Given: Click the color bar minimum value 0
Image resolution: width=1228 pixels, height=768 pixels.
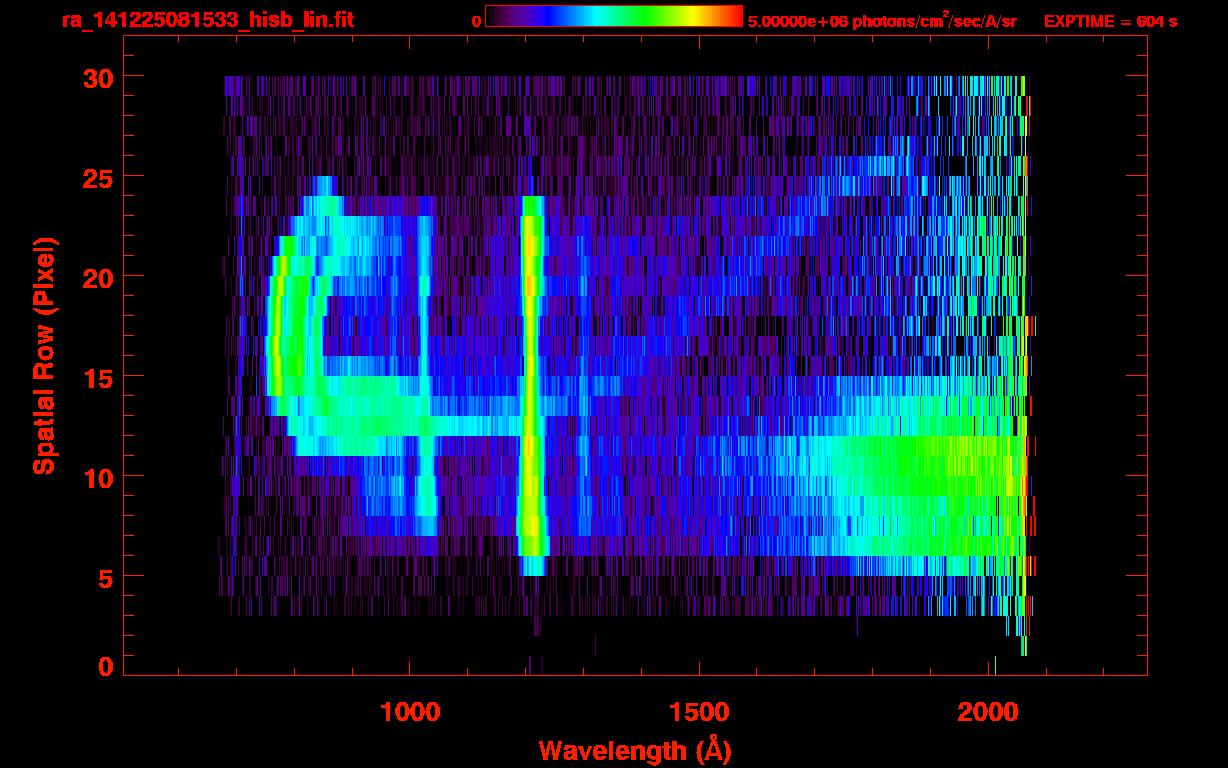Looking at the screenshot, I should coord(476,21).
